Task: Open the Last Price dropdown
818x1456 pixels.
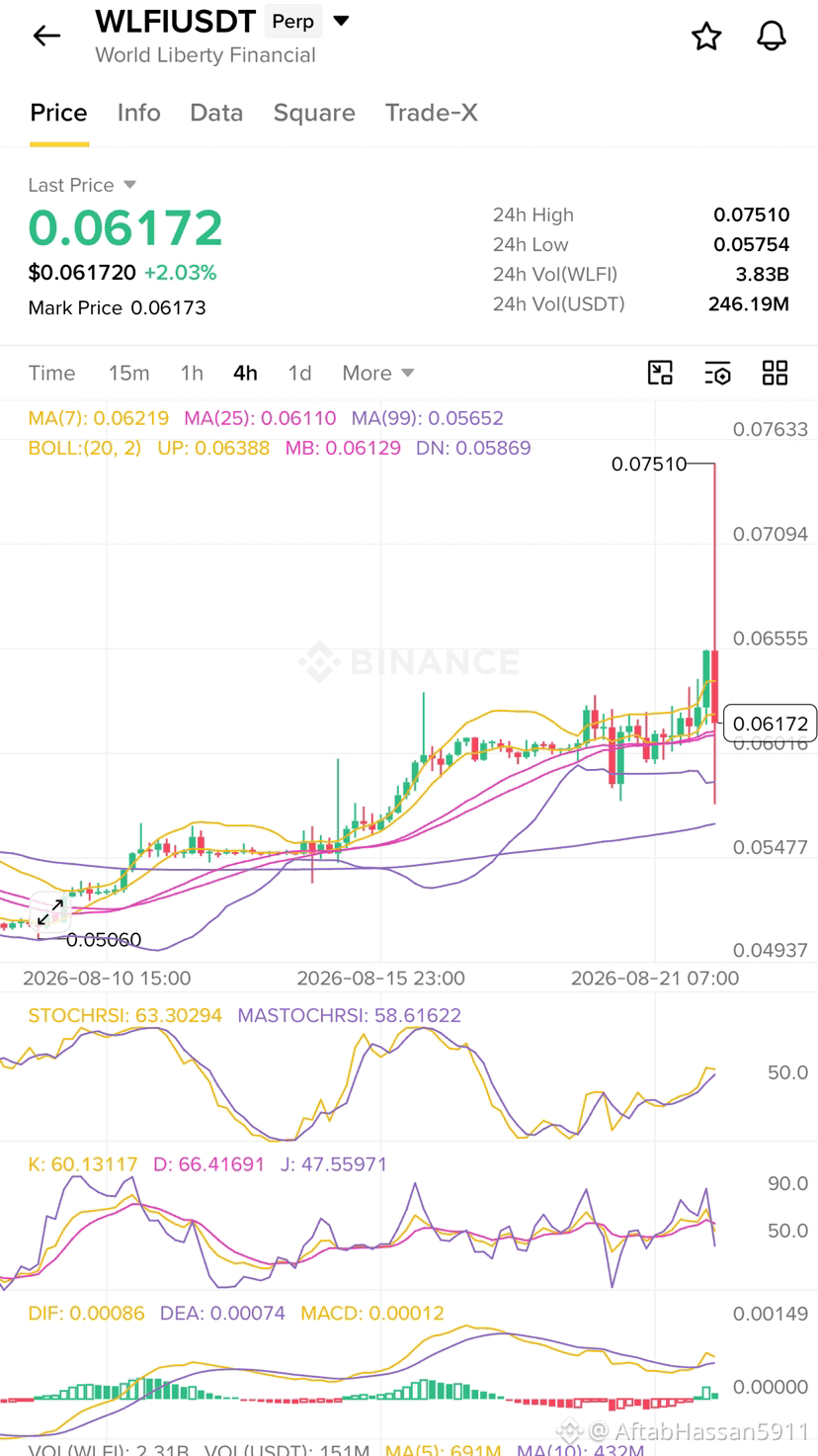Action: tap(82, 185)
